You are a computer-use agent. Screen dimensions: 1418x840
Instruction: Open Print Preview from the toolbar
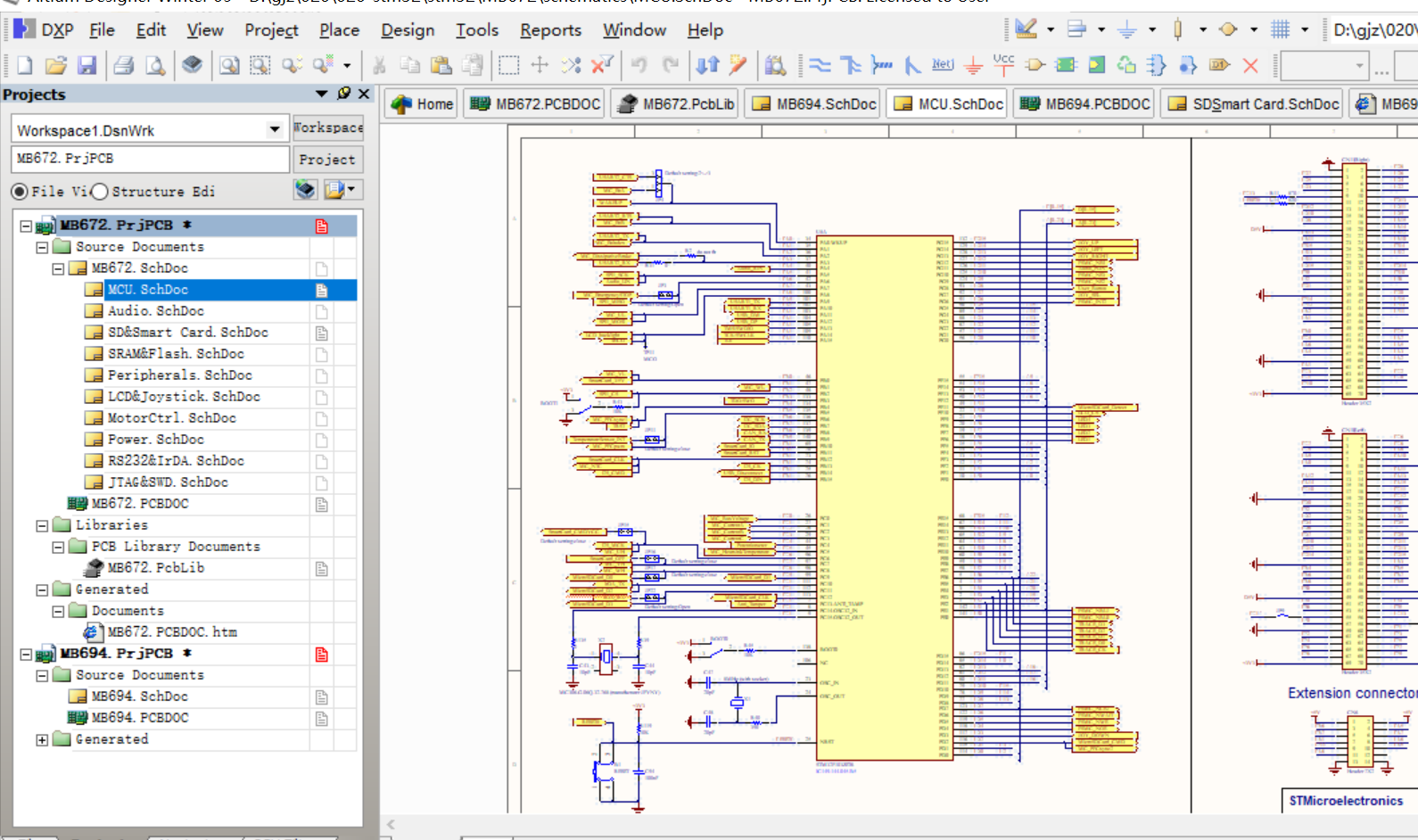(155, 65)
